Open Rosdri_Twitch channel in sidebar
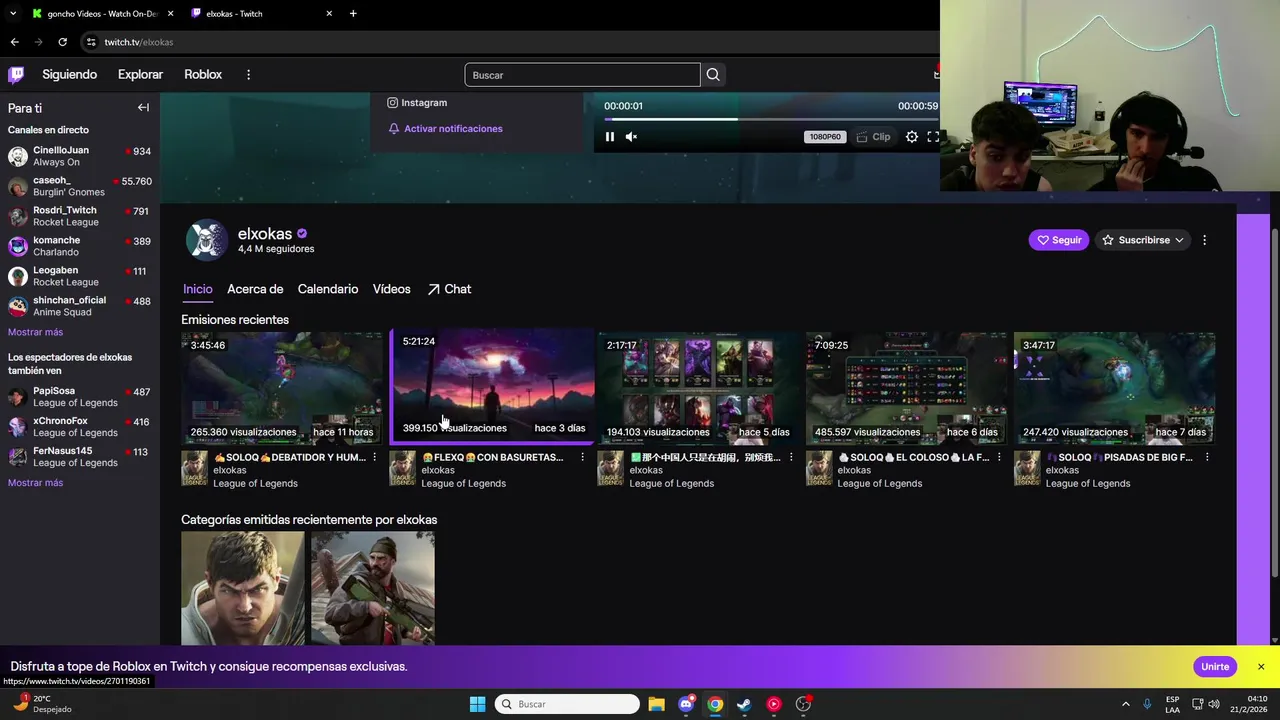The height and width of the screenshot is (720, 1280). (80, 216)
